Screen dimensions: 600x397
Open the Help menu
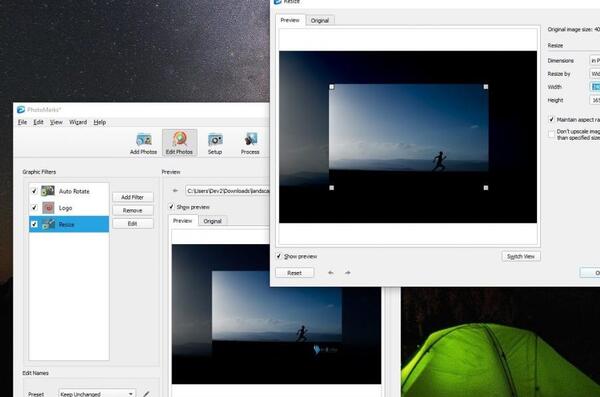100,122
